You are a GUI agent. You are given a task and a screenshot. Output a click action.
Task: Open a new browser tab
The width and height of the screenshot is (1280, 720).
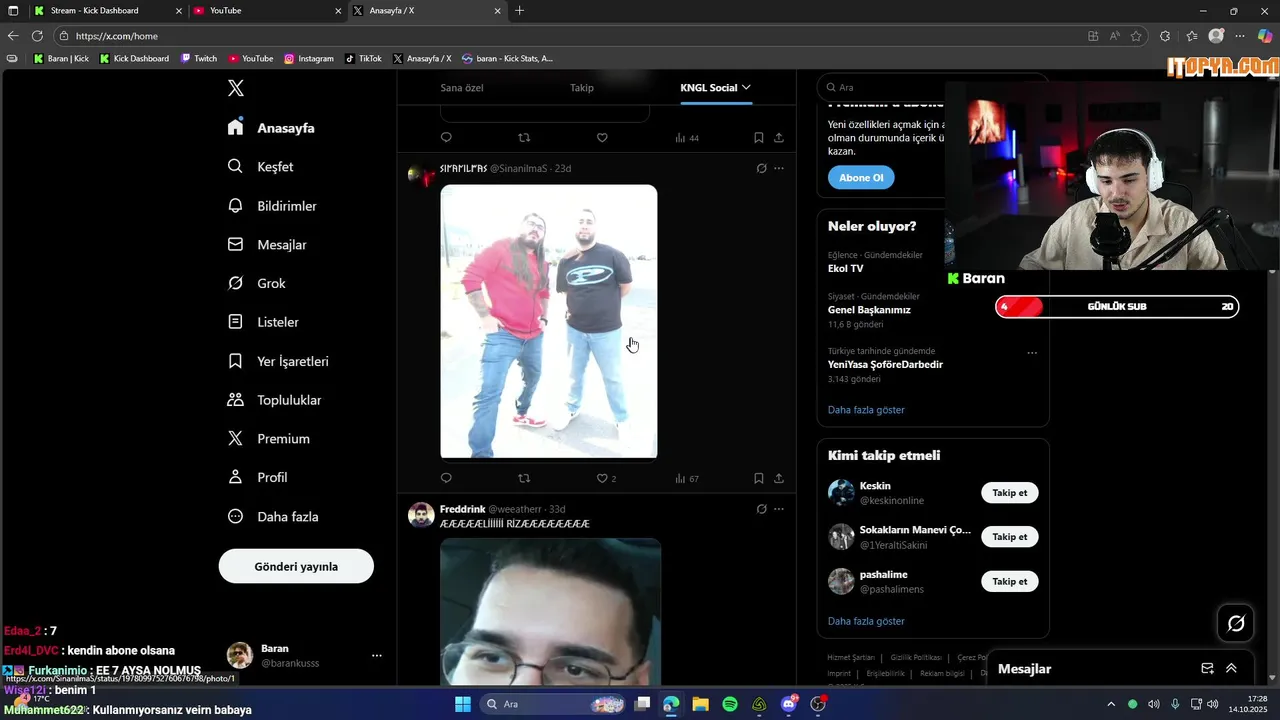[x=519, y=10]
